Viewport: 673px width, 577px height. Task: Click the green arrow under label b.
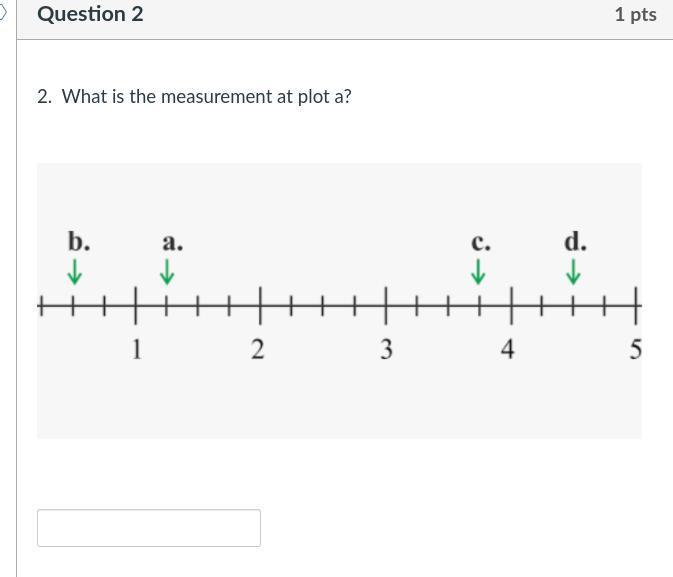[75, 271]
